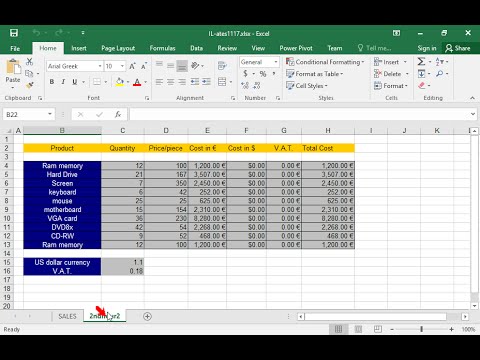Viewport: 480px width, 360px height.
Task: Click the Sign in link
Action: pos(427,48)
